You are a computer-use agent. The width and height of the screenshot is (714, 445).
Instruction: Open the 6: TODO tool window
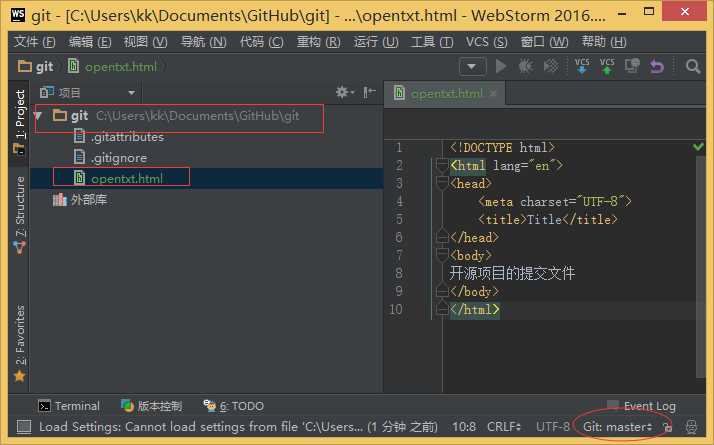pyautogui.click(x=234, y=406)
